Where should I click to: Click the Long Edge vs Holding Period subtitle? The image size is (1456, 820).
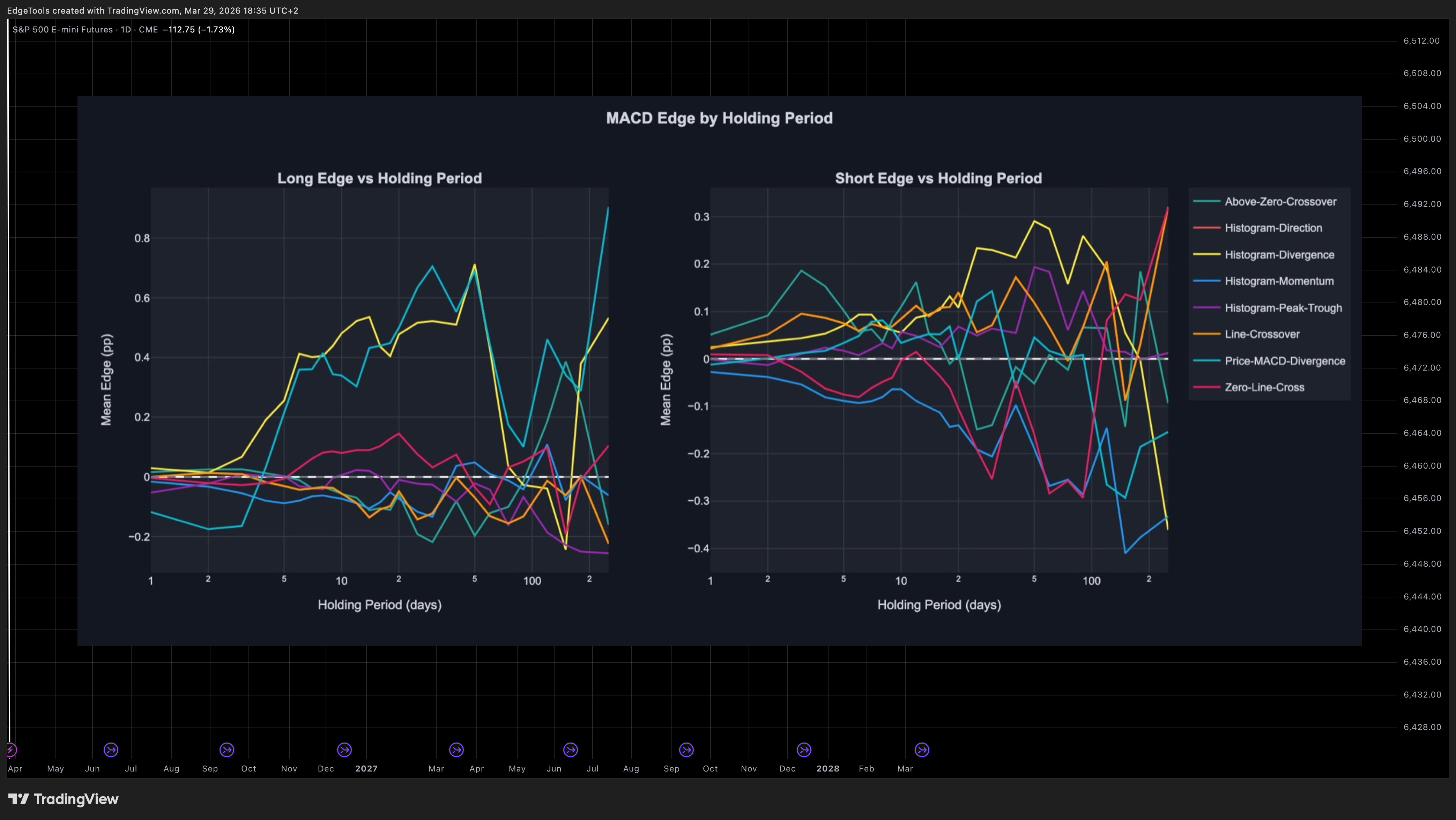pyautogui.click(x=379, y=179)
